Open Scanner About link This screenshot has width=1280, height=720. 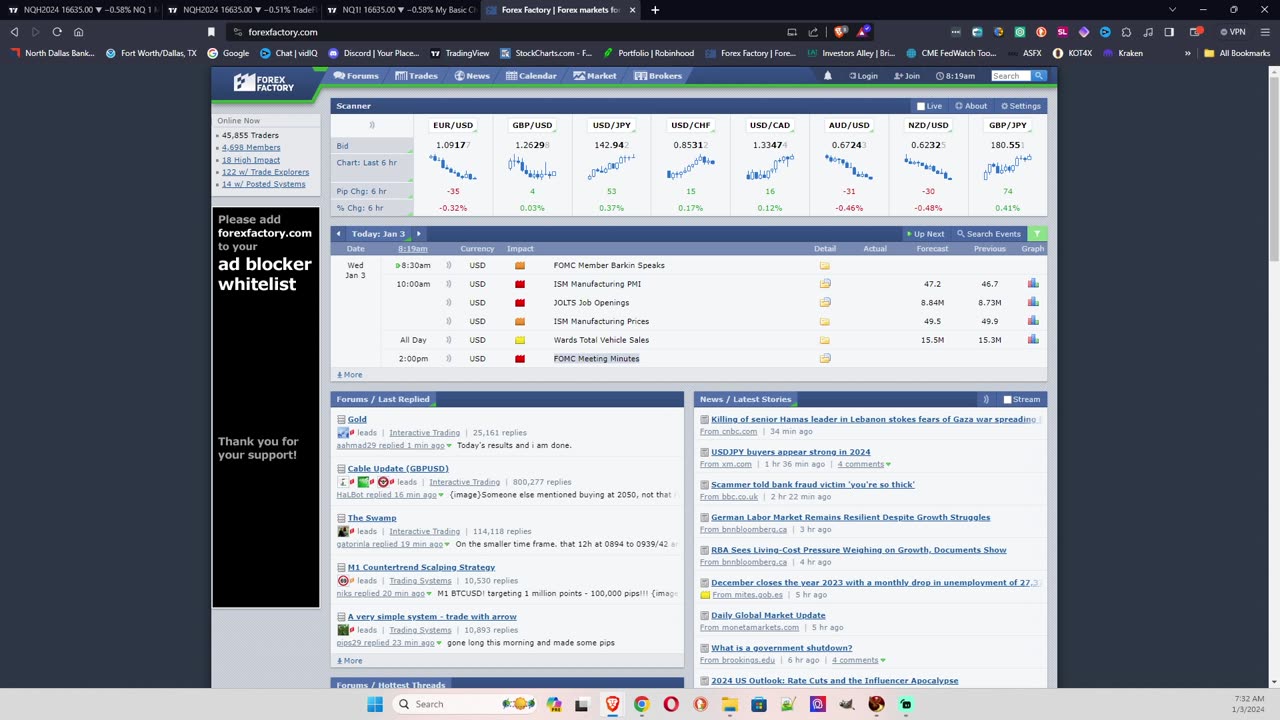click(x=971, y=106)
